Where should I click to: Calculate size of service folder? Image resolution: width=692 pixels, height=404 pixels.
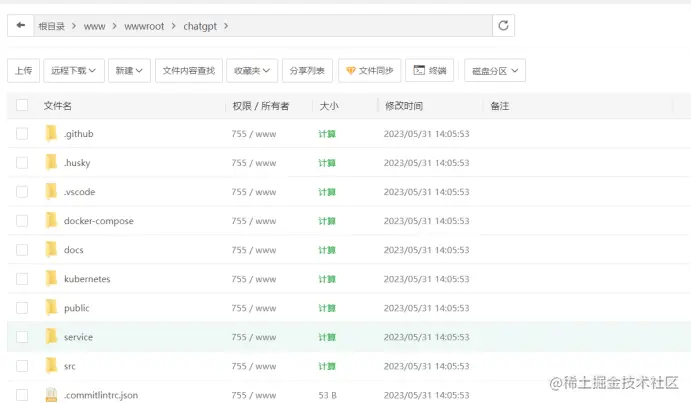click(327, 336)
